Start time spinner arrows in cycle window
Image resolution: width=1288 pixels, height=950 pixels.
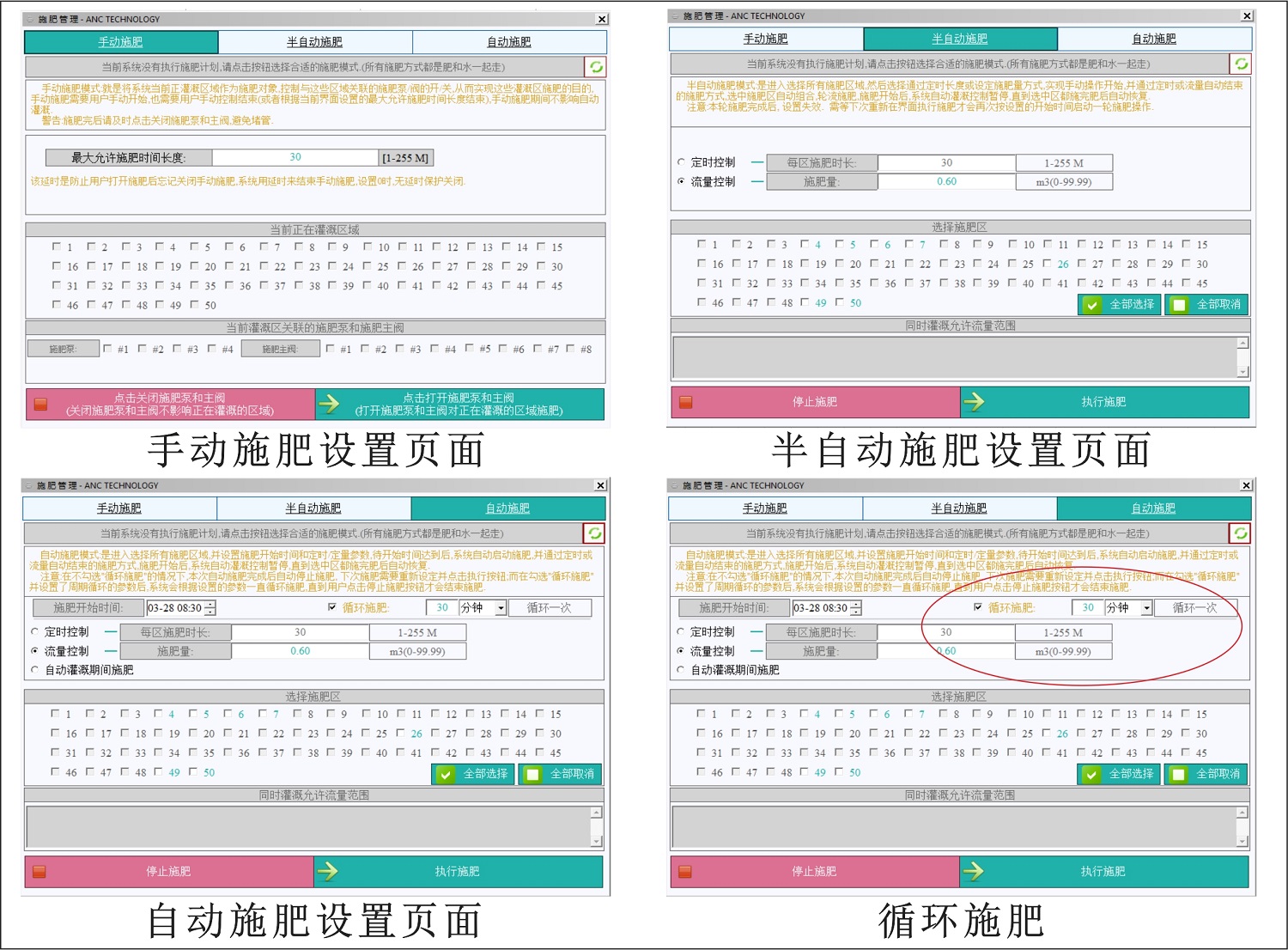855,608
